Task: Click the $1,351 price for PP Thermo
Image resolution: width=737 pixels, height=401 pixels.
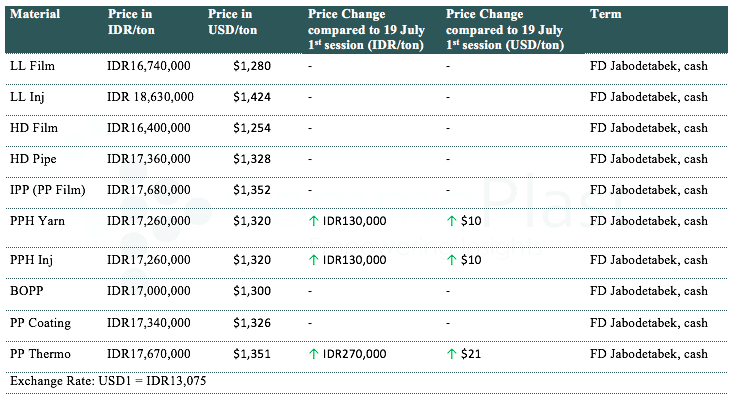Action: click(x=251, y=353)
